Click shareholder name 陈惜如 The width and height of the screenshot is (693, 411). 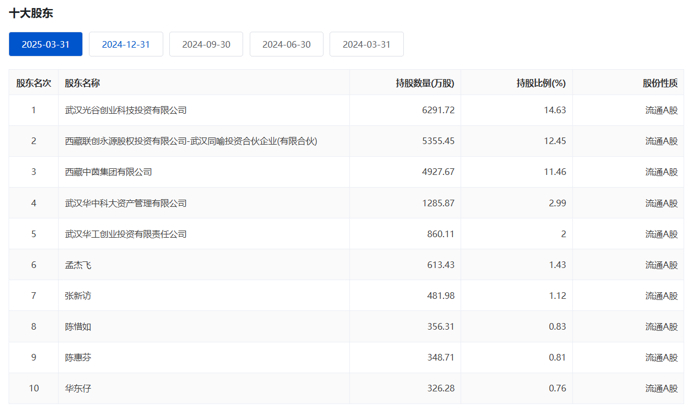click(78, 327)
